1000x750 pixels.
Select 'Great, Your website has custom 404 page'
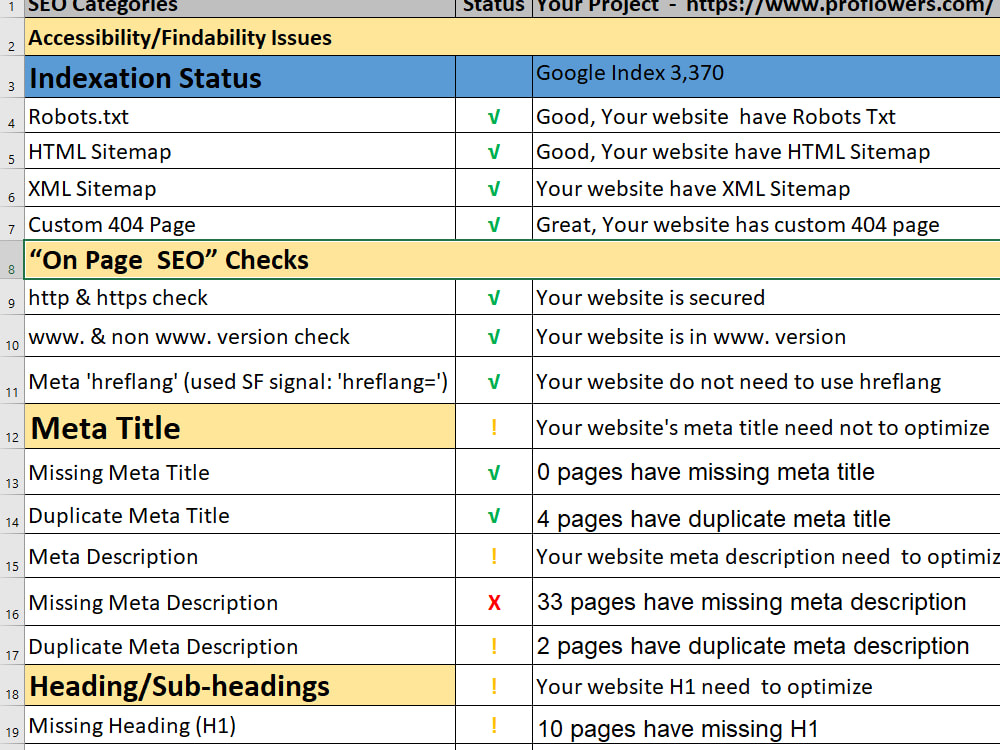(766, 223)
